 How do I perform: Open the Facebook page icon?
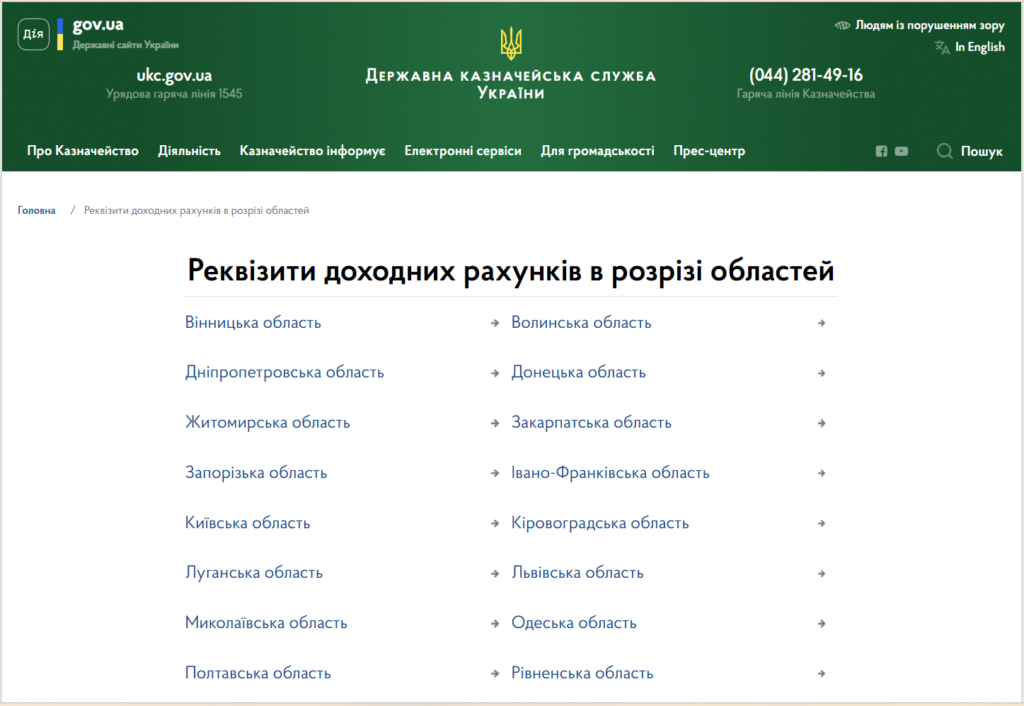881,151
